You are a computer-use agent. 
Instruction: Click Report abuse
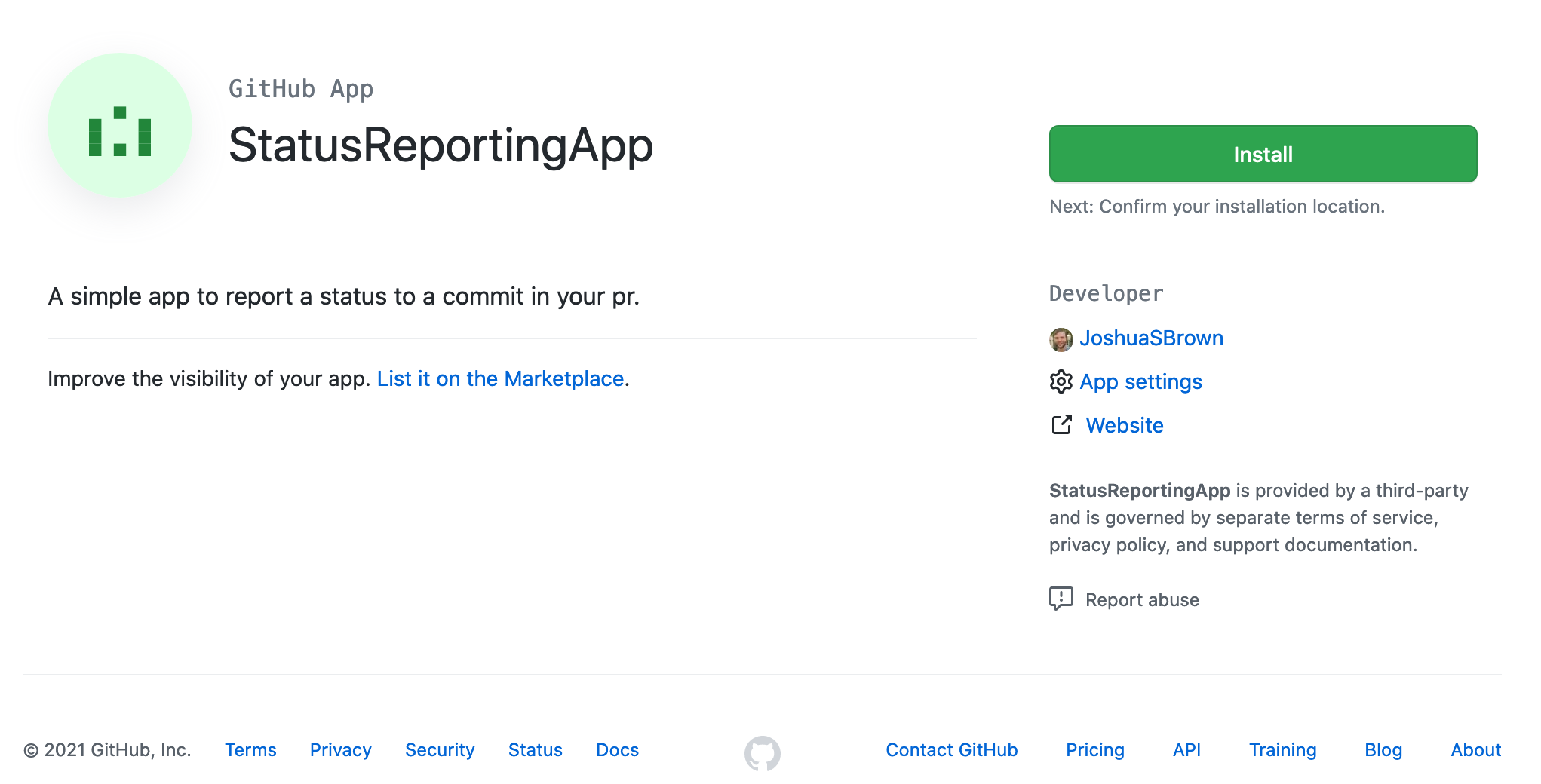[x=1142, y=600]
